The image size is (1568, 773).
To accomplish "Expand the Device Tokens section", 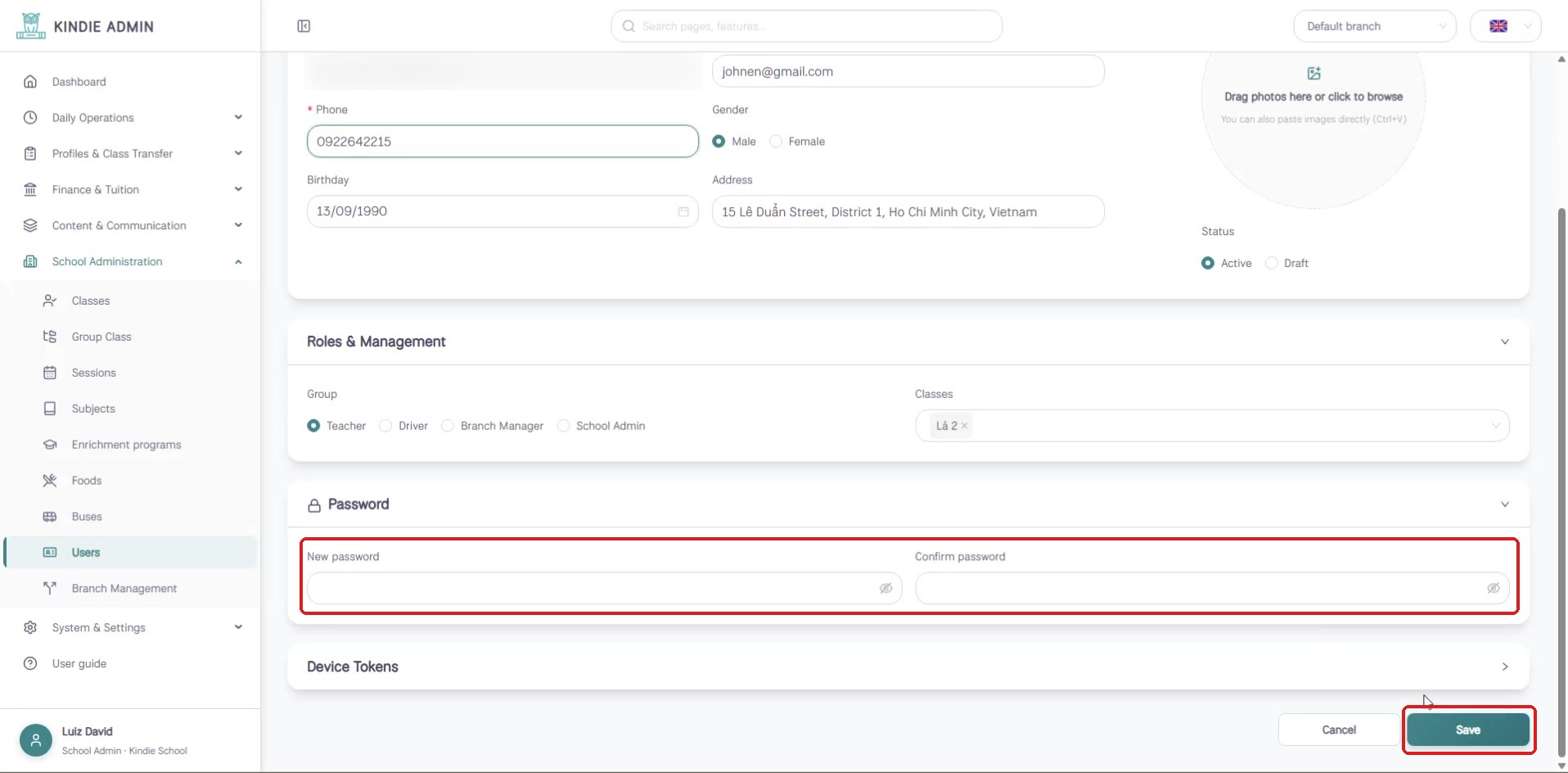I will [x=1505, y=667].
